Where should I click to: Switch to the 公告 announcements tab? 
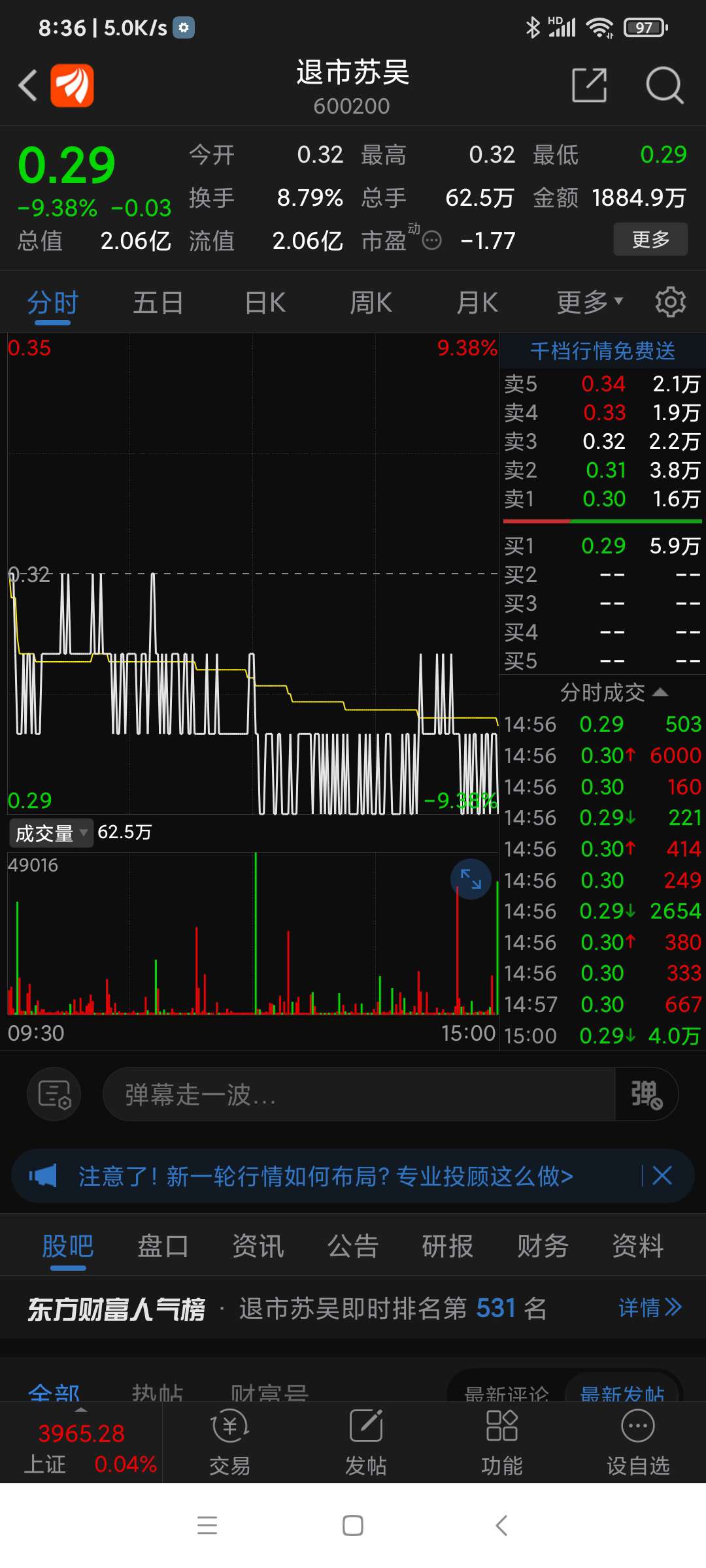tap(353, 1246)
